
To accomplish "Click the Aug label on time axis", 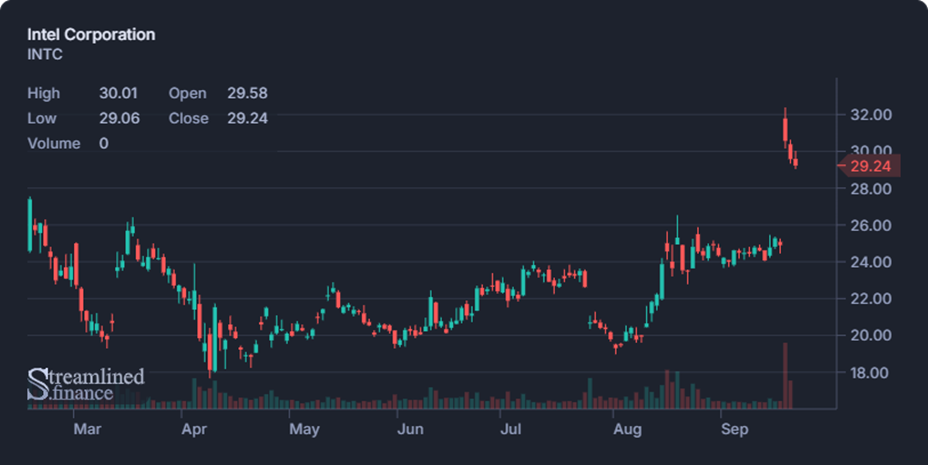I will coord(627,429).
